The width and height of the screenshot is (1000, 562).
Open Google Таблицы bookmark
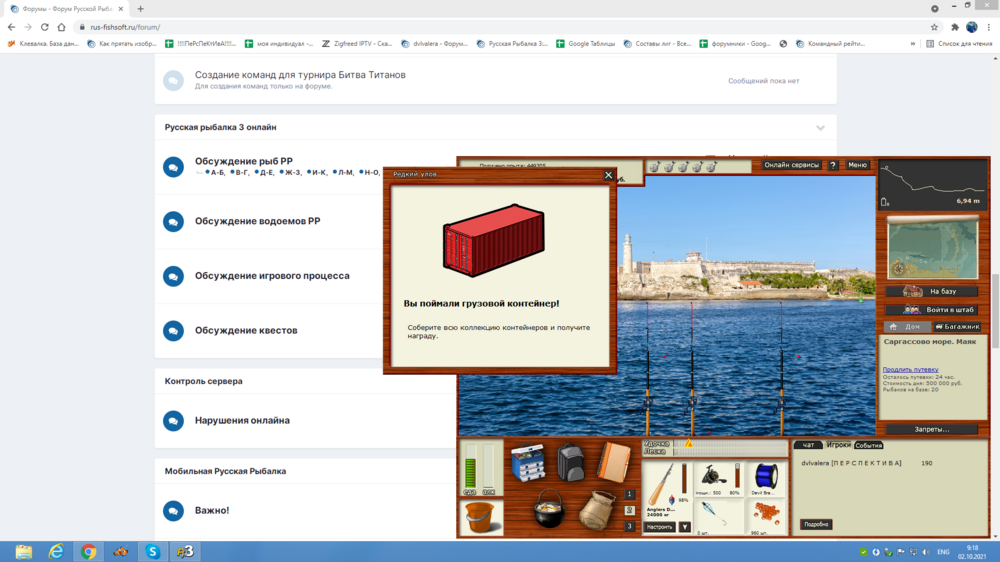[585, 43]
